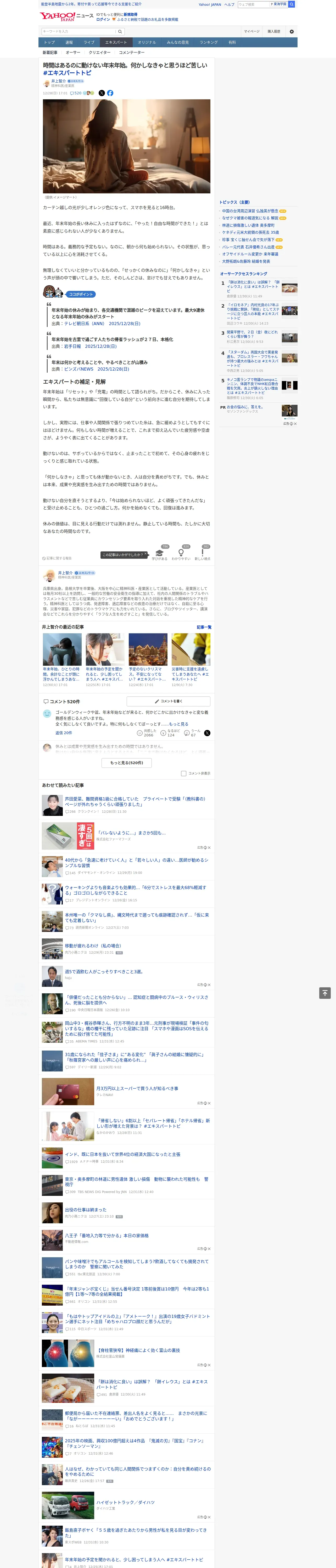Open ranking 1 「餅は消化に良い」は誤解？
This screenshot has height=1568, width=336.
click(253, 287)
